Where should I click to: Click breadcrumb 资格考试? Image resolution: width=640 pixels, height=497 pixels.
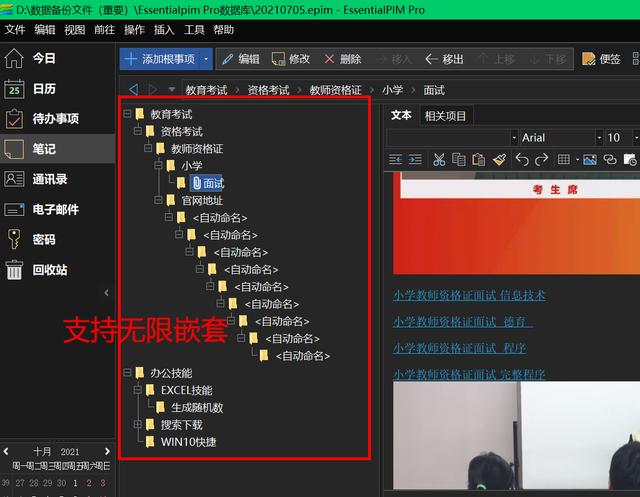268,90
